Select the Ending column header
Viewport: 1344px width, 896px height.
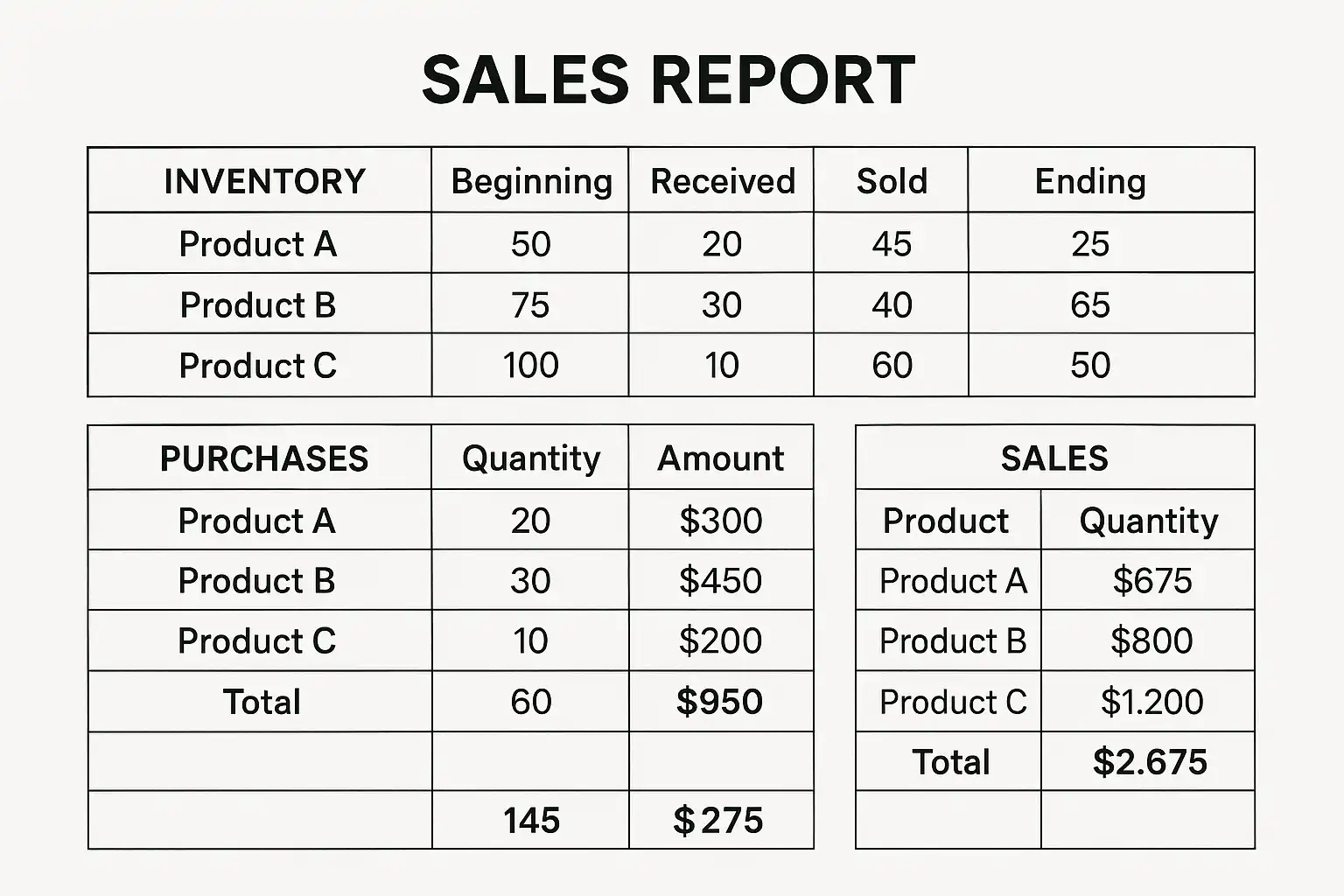pos(1090,181)
